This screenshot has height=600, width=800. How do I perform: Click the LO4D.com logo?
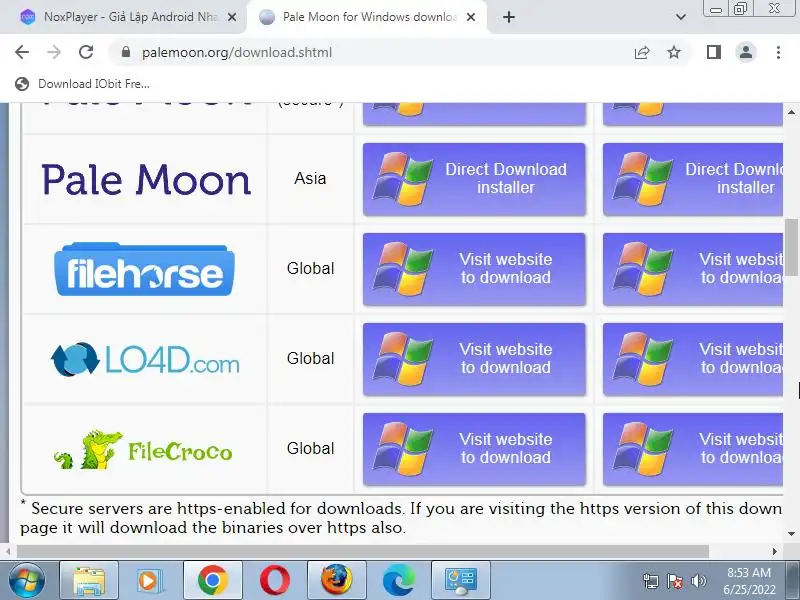(x=145, y=360)
